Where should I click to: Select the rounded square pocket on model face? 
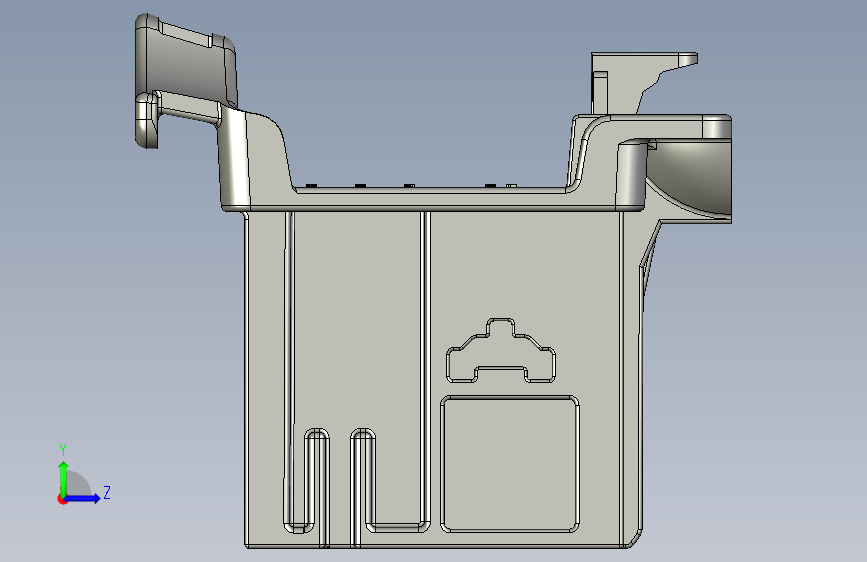pyautogui.click(x=510, y=464)
